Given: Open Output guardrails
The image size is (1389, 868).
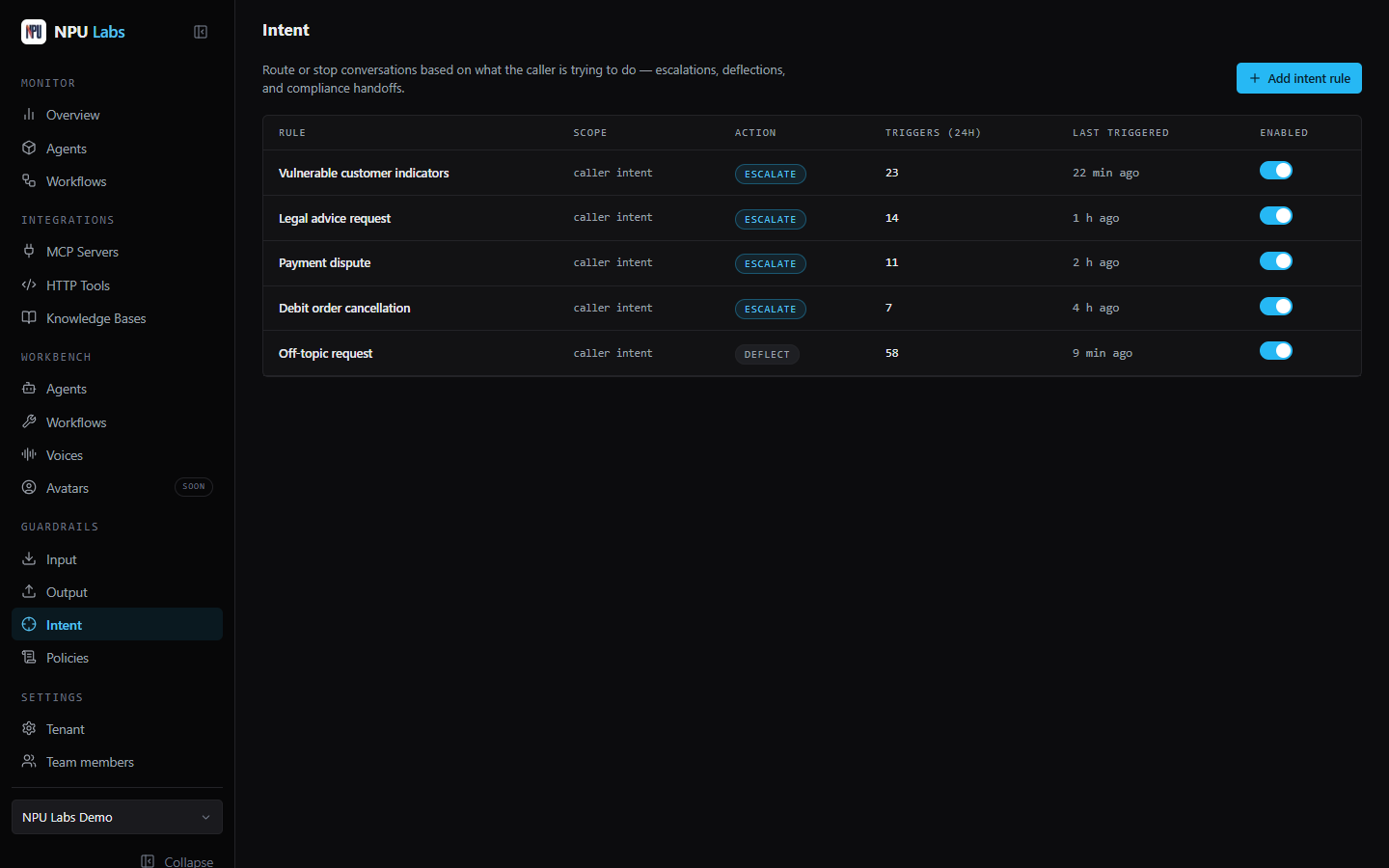Looking at the screenshot, I should 117,592.
